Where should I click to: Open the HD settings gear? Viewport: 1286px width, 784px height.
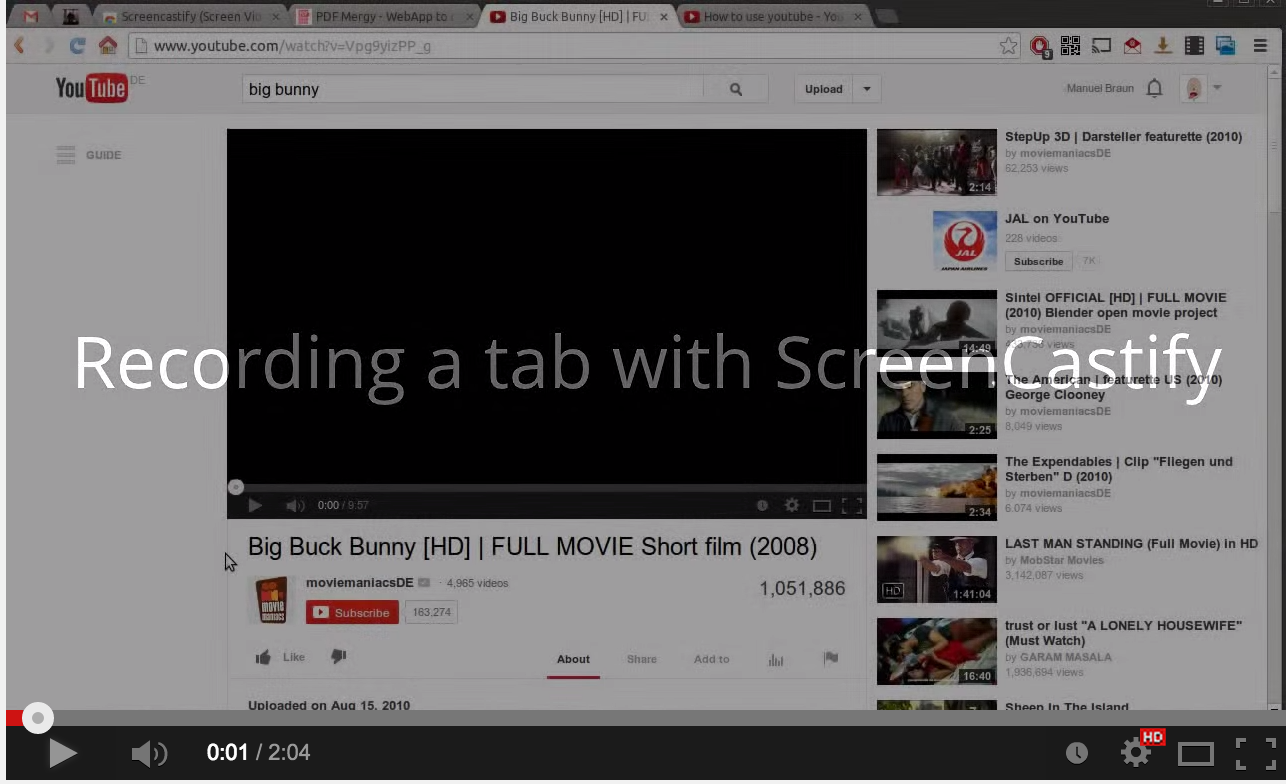[1135, 753]
